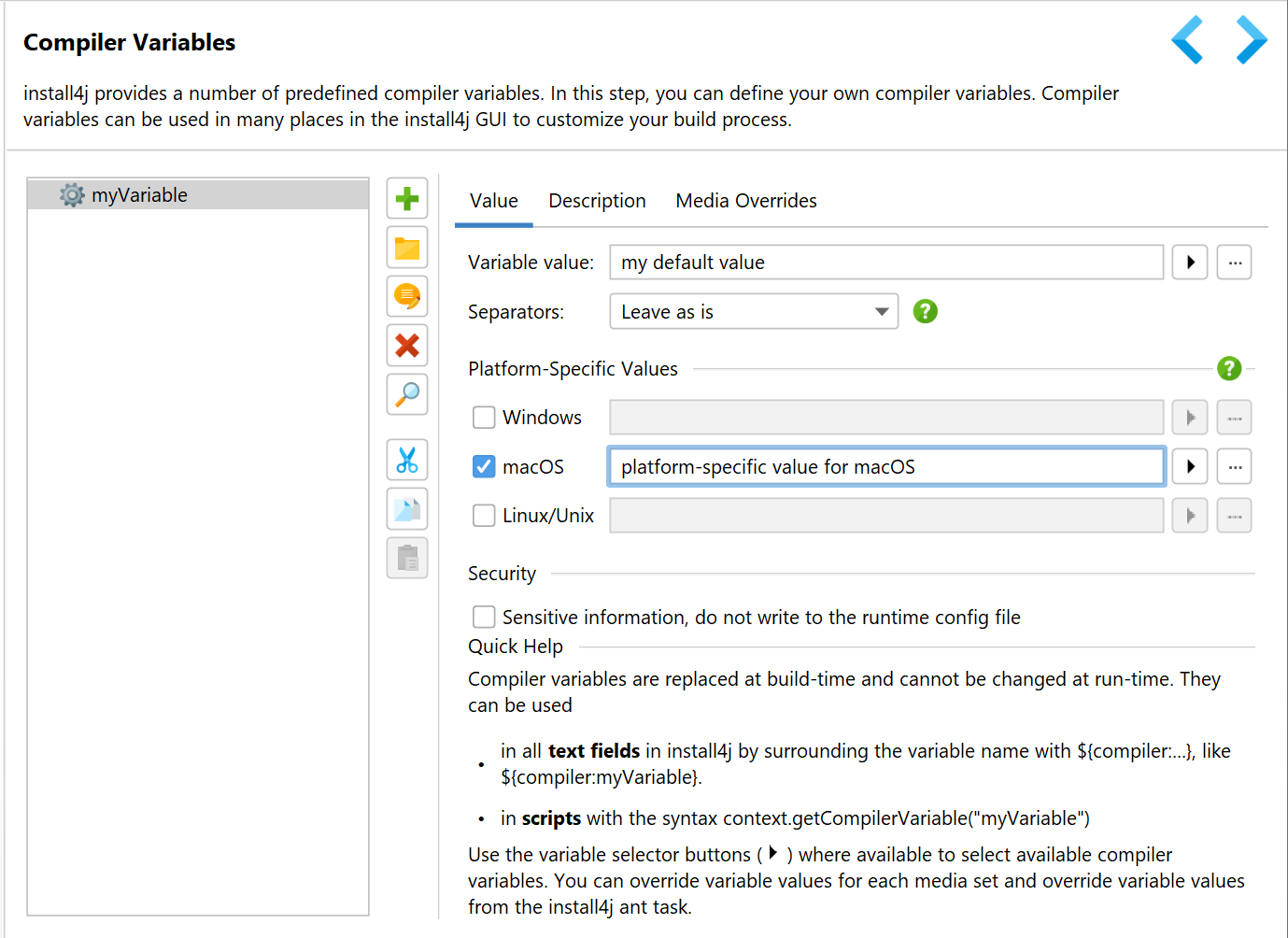Click the macOS value text field

pos(886,466)
